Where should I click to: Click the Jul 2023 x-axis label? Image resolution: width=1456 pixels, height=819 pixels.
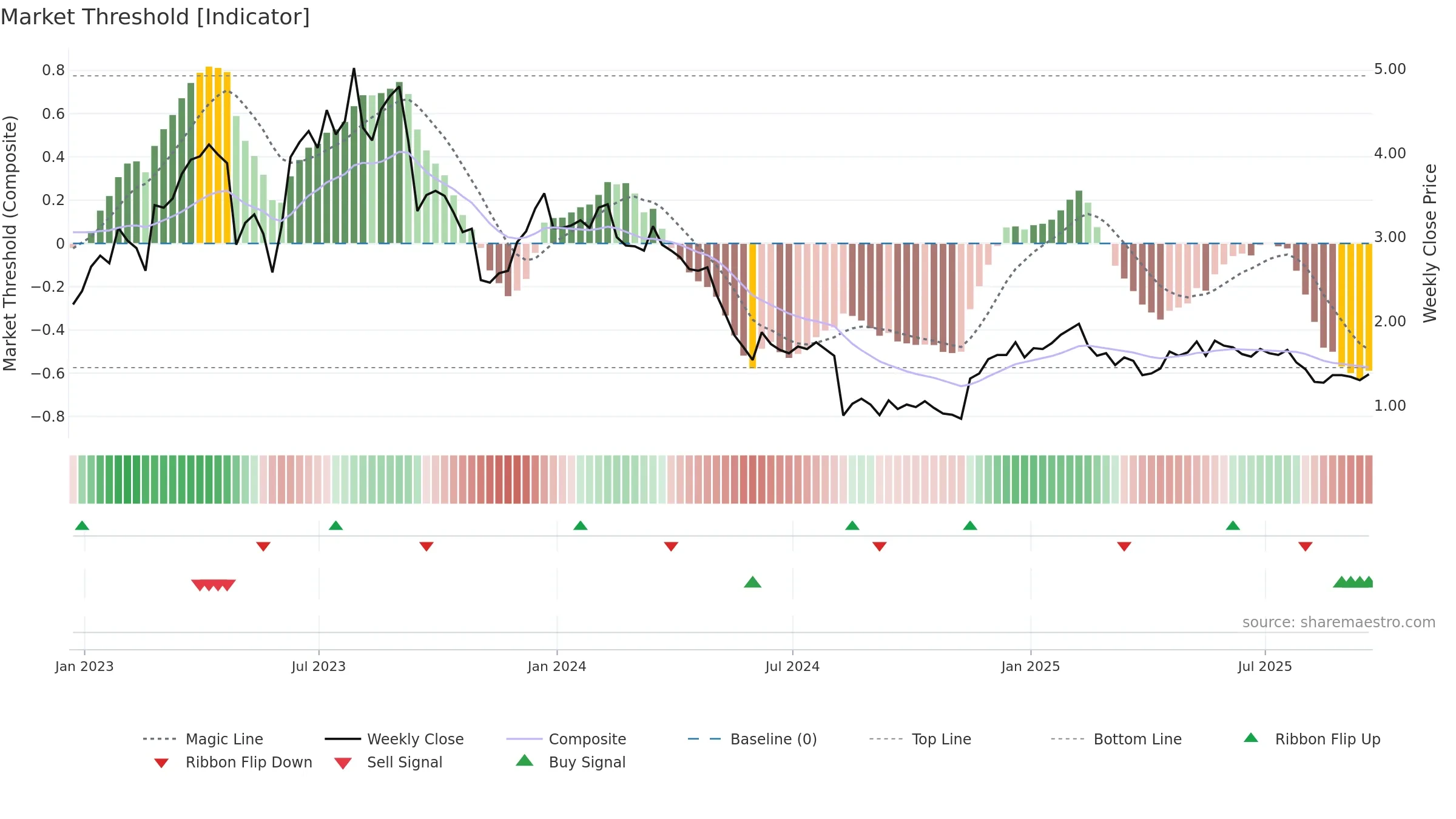(x=318, y=666)
